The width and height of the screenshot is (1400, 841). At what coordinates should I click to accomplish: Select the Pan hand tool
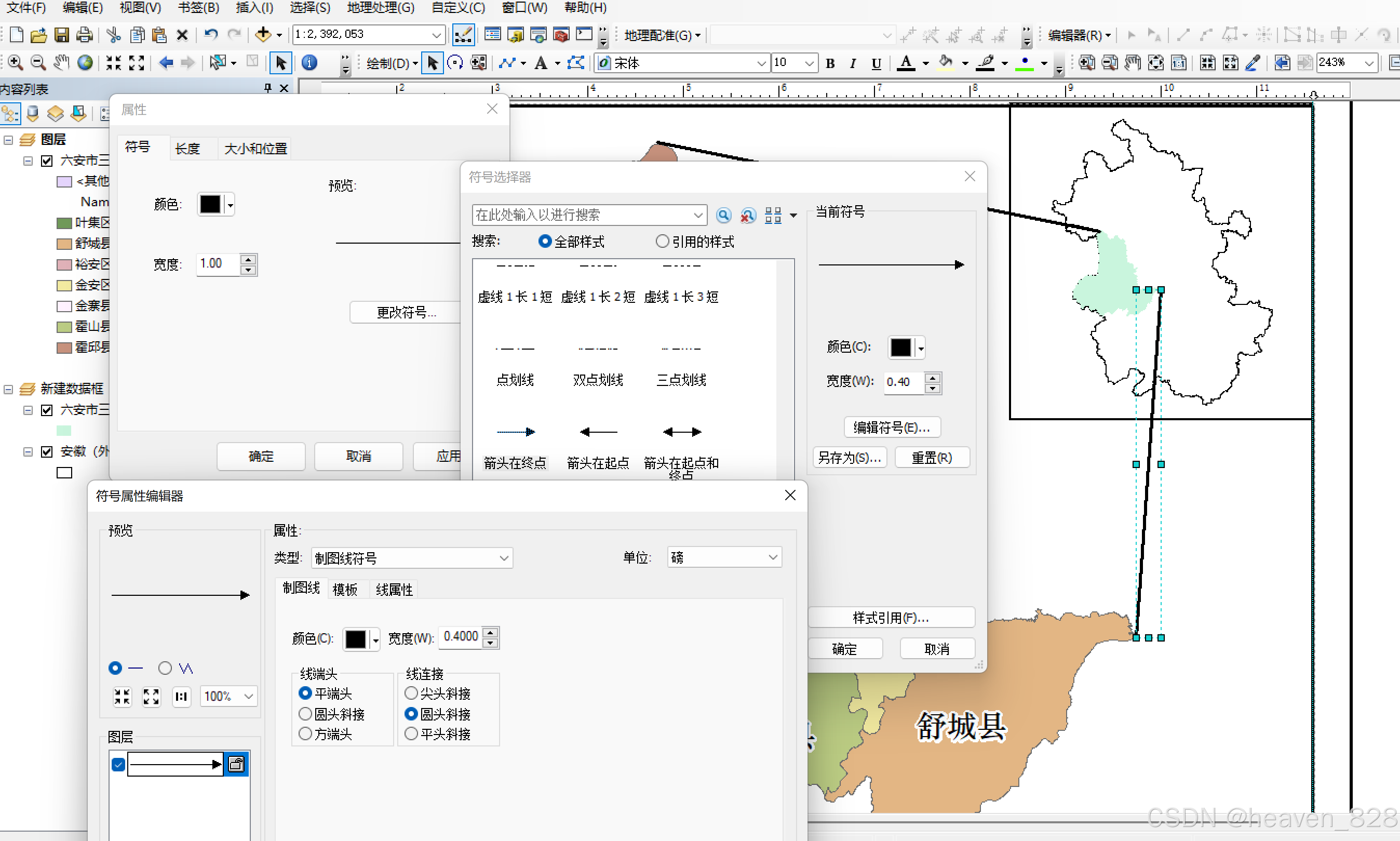tap(61, 62)
